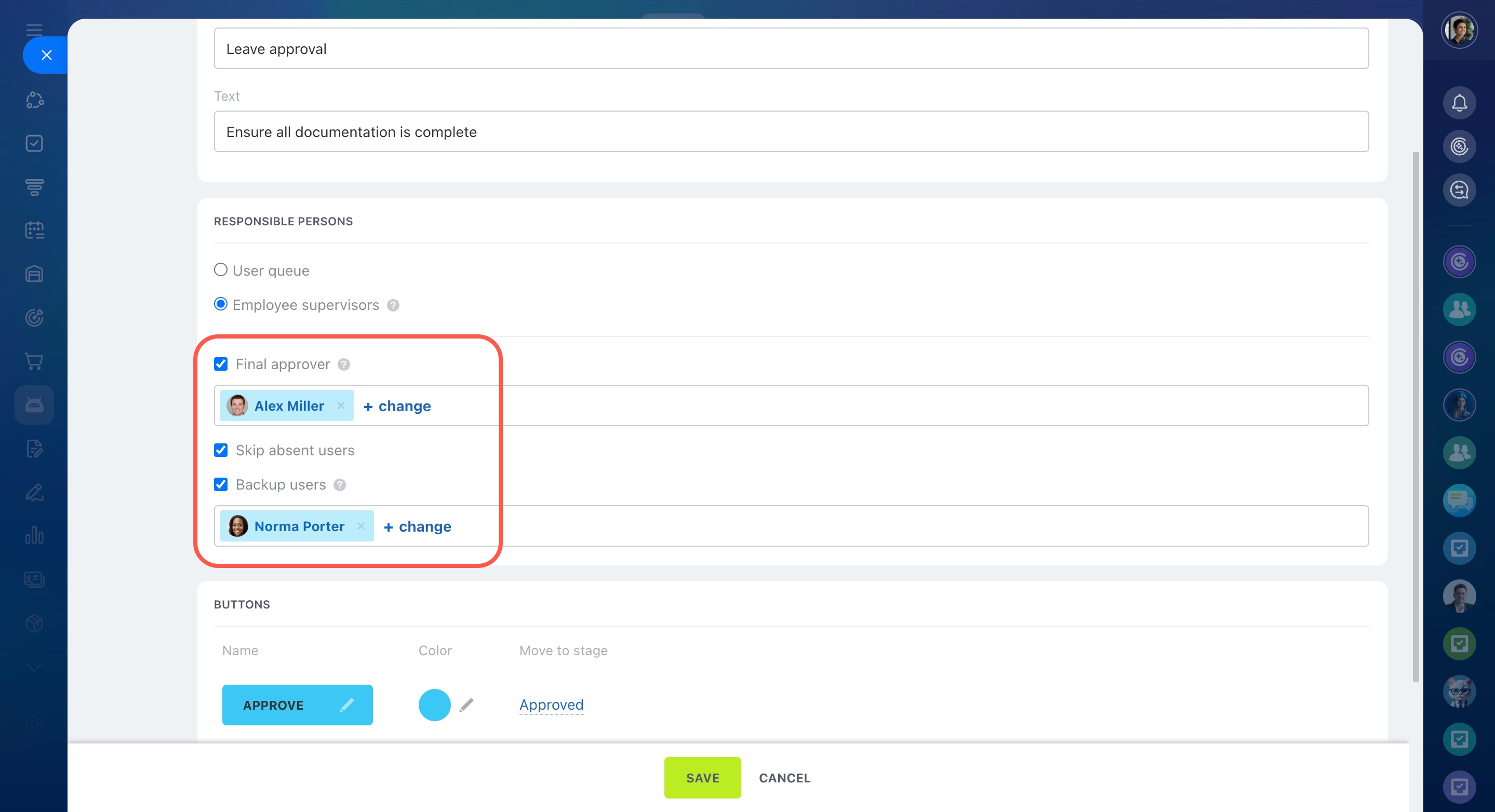Viewport: 1495px width, 812px height.
Task: Click the green SAVE button
Action: click(x=702, y=777)
